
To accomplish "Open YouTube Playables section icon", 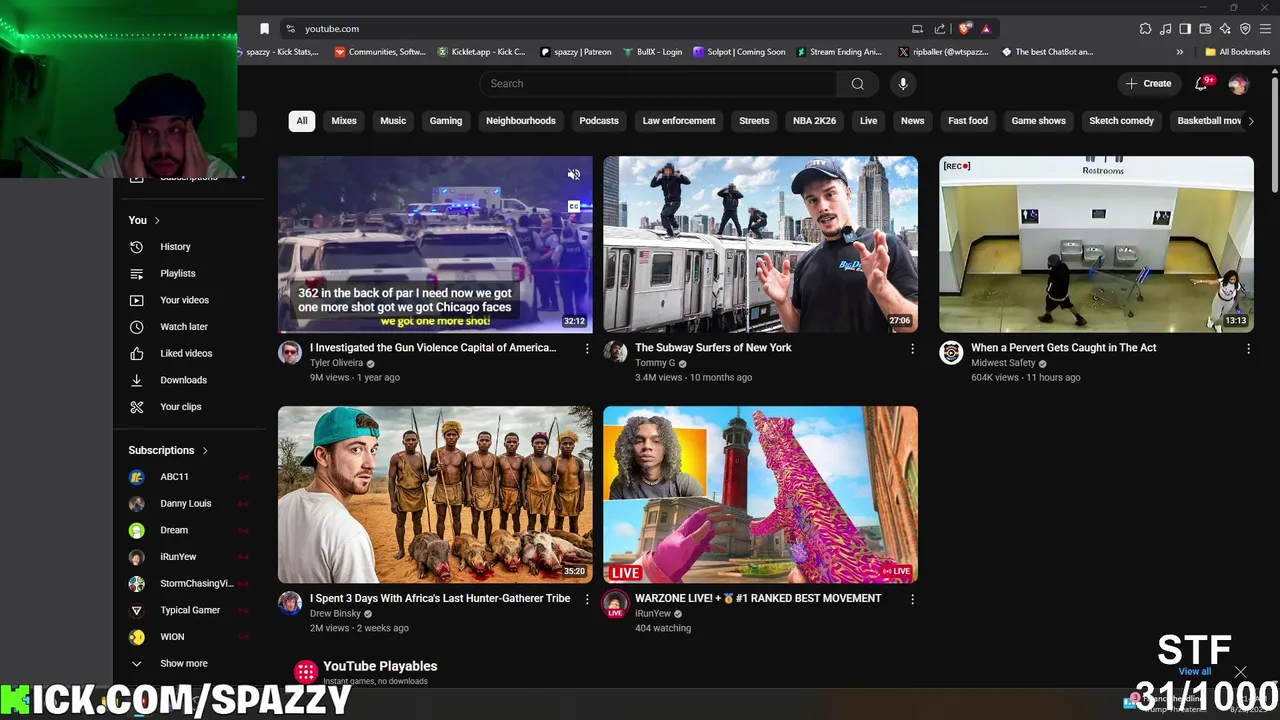I will click(306, 671).
